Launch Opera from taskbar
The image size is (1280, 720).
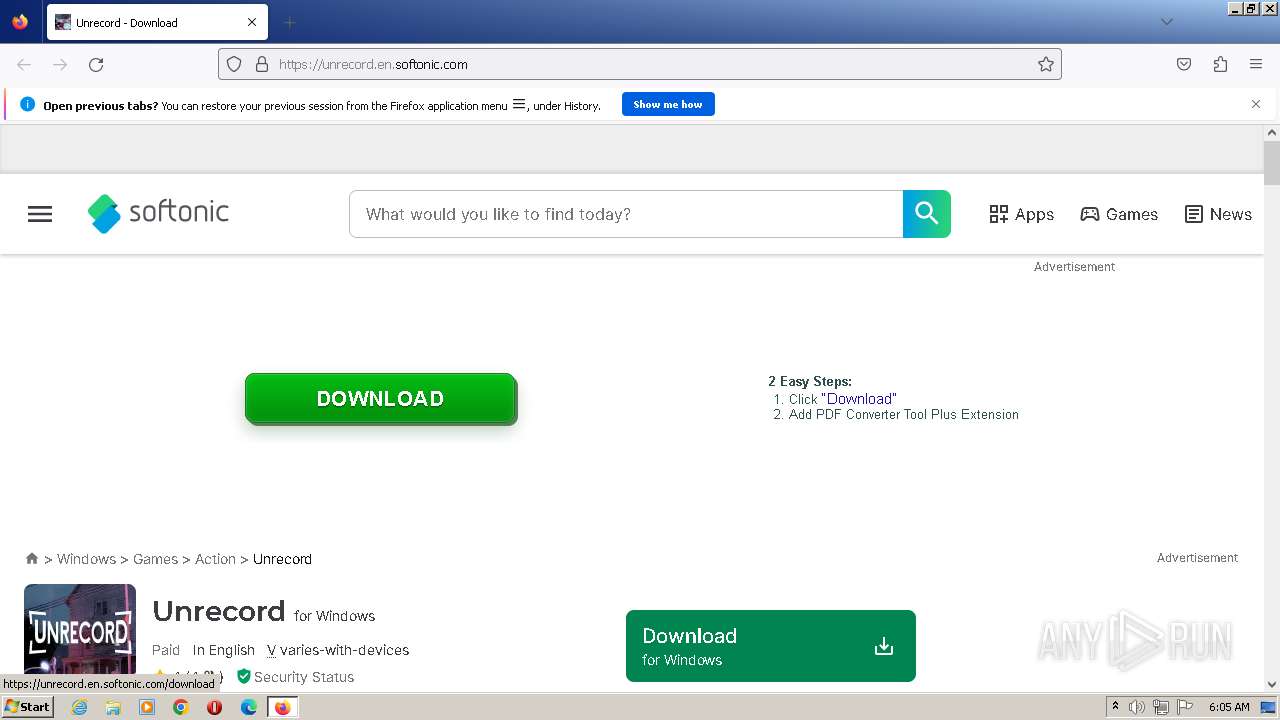coord(214,707)
